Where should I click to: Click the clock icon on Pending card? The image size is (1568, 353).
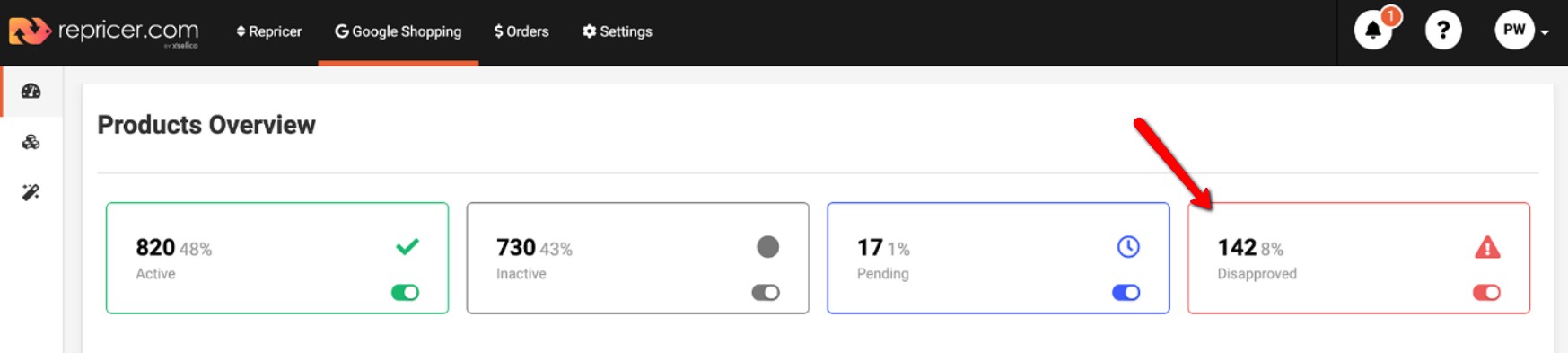point(1128,246)
